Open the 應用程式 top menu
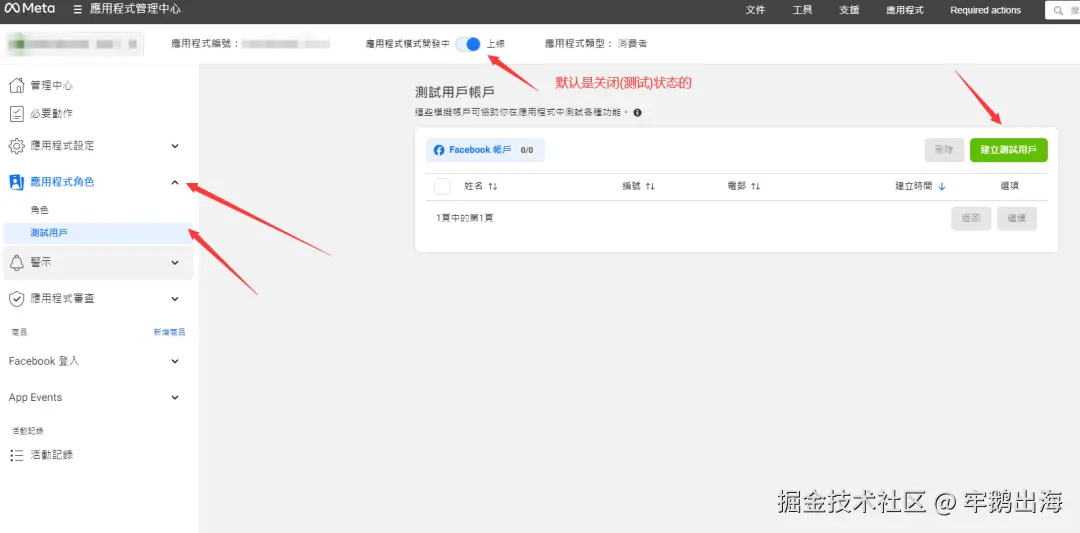Image resolution: width=1080 pixels, height=533 pixels. [x=904, y=10]
